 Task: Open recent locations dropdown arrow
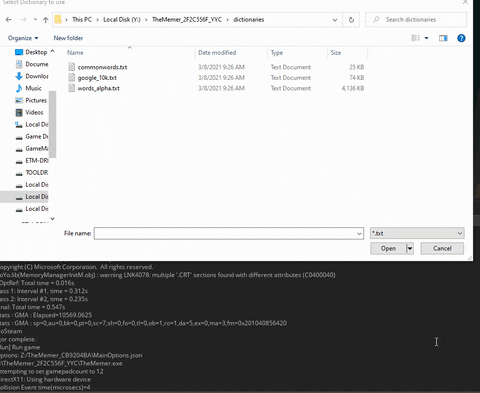click(x=35, y=20)
